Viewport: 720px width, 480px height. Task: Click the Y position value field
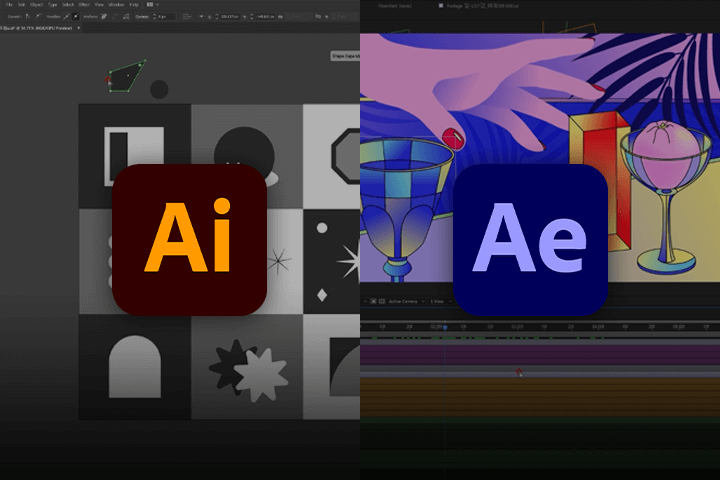(x=264, y=17)
